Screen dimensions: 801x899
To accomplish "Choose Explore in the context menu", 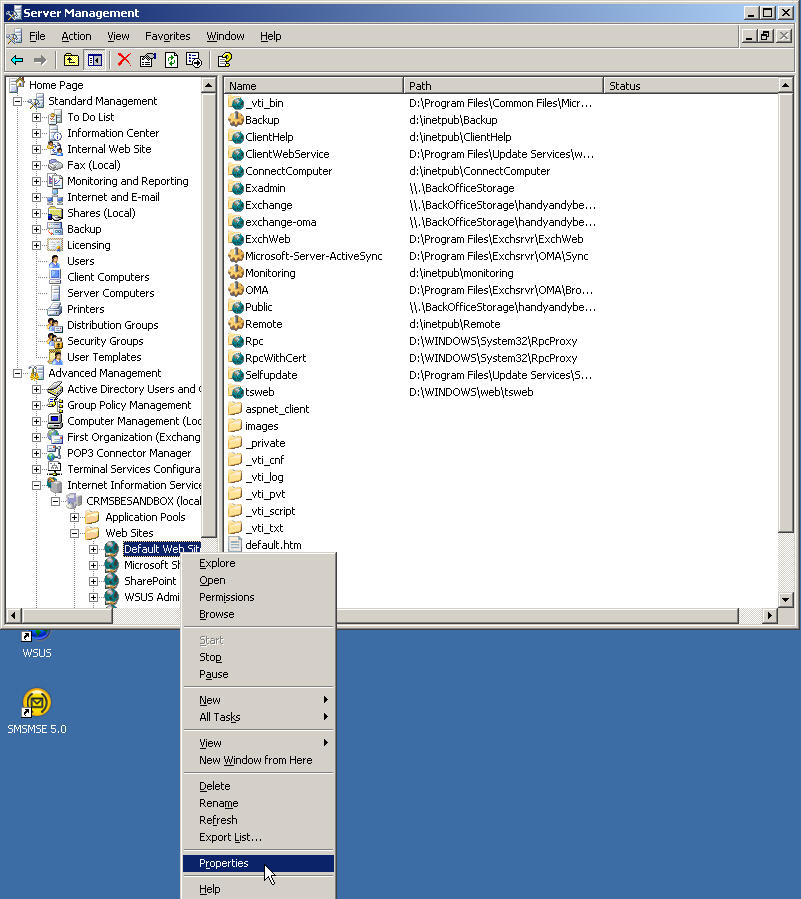I will [x=259, y=563].
